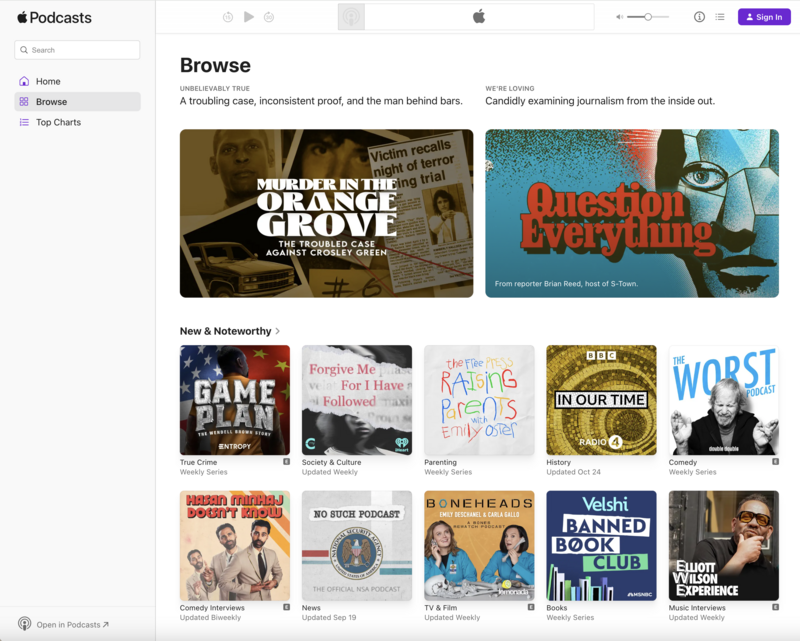800x641 pixels.
Task: Open Hasan Minhaj Doesn't Know artwork
Action: 235,546
